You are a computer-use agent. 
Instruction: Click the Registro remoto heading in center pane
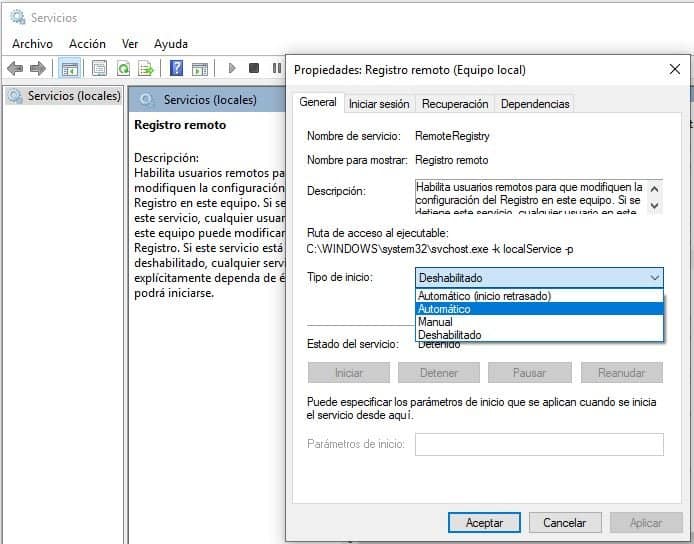[180, 125]
